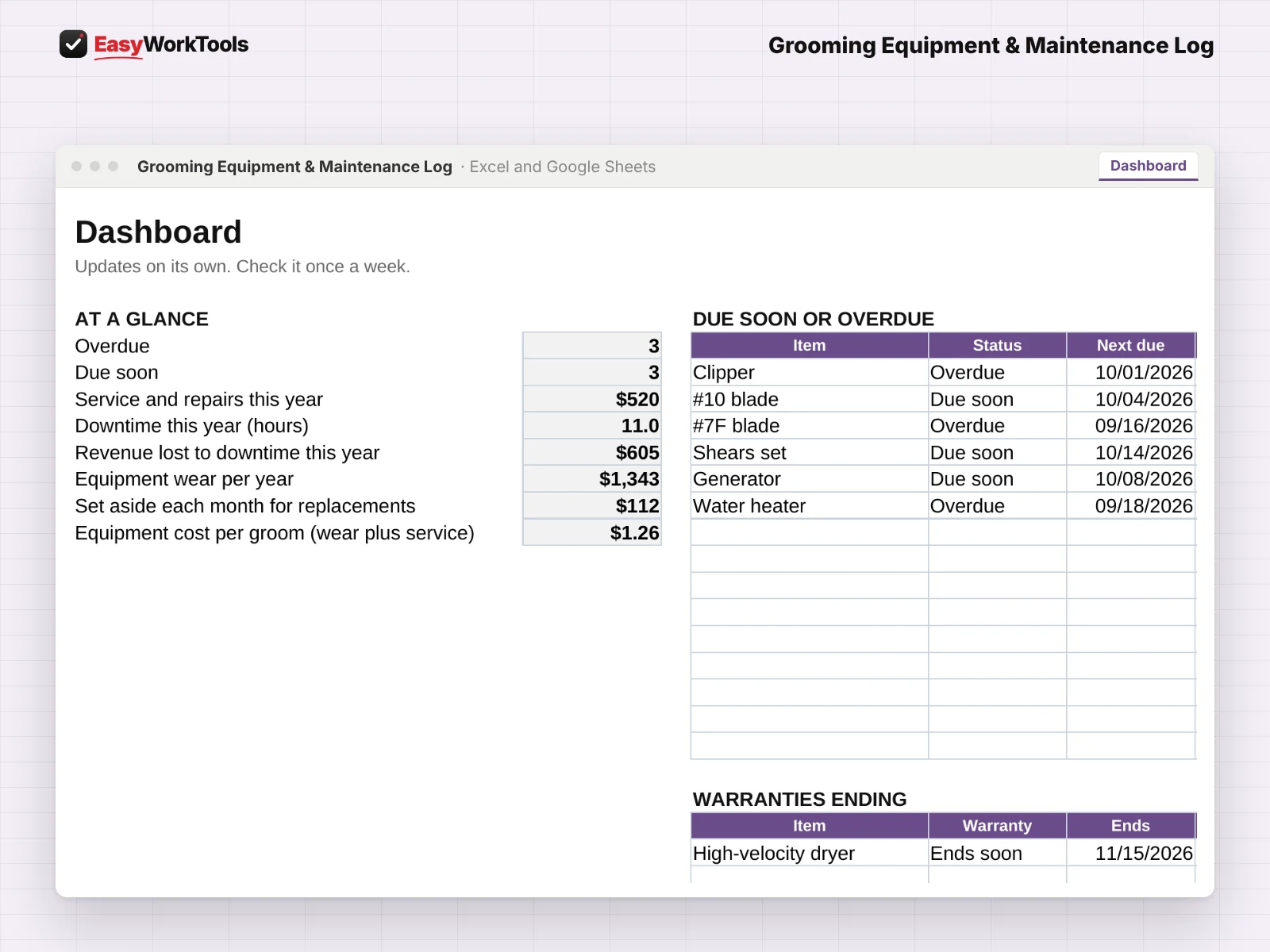The height and width of the screenshot is (952, 1270).
Task: Open the Dashboard tab
Action: [x=1148, y=166]
